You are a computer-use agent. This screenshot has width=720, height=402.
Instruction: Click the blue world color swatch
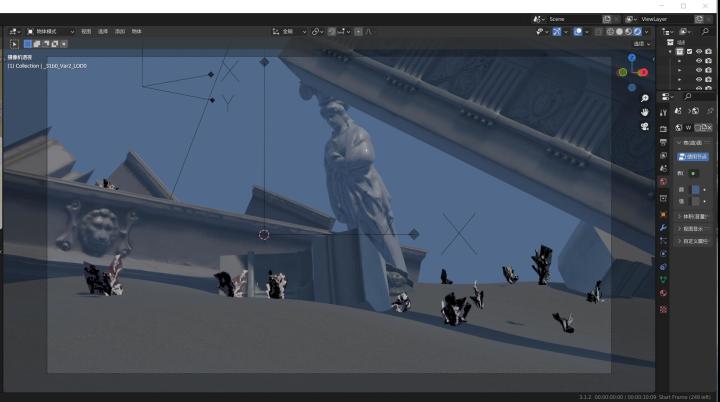point(696,189)
